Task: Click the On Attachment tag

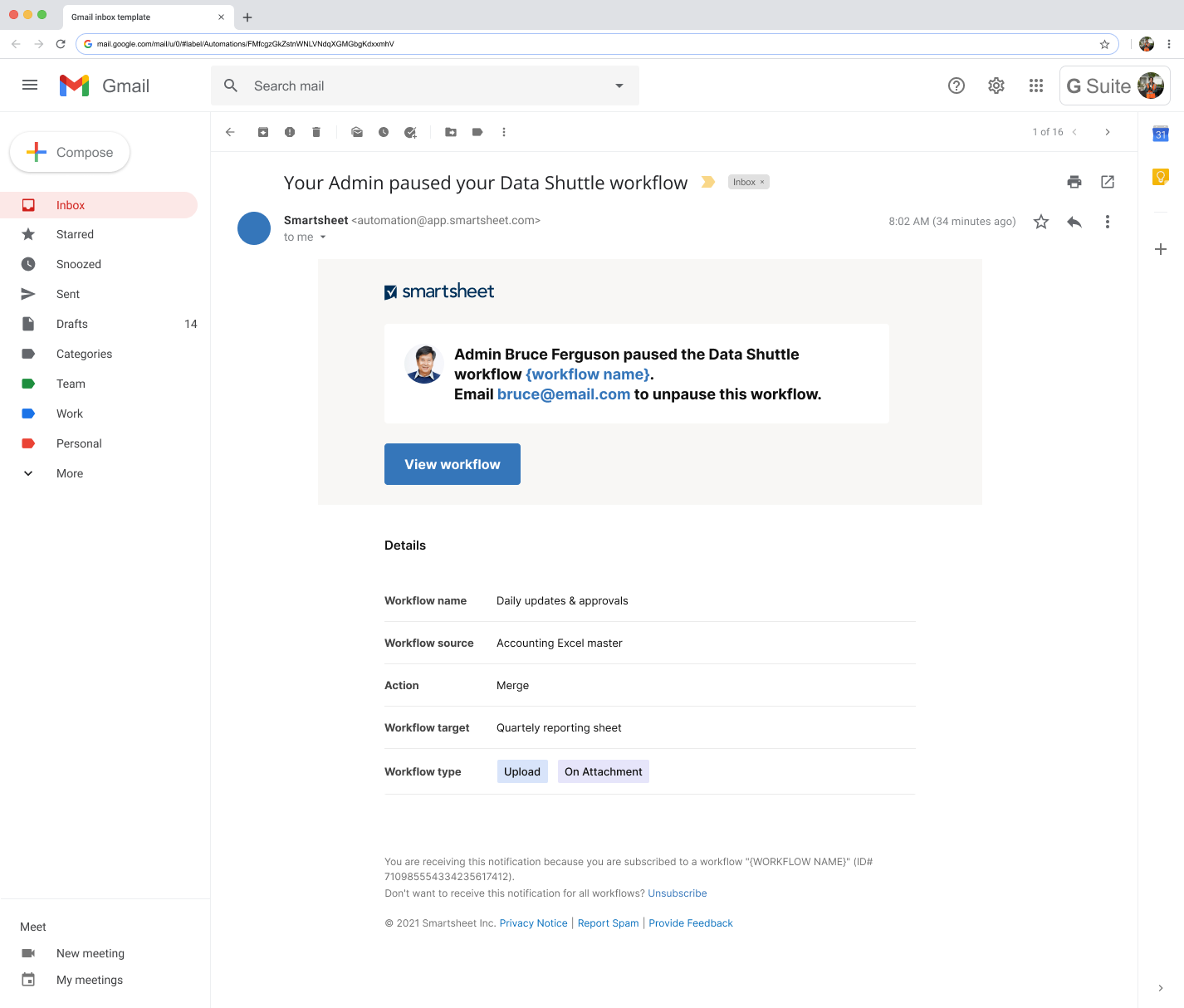Action: [x=604, y=771]
